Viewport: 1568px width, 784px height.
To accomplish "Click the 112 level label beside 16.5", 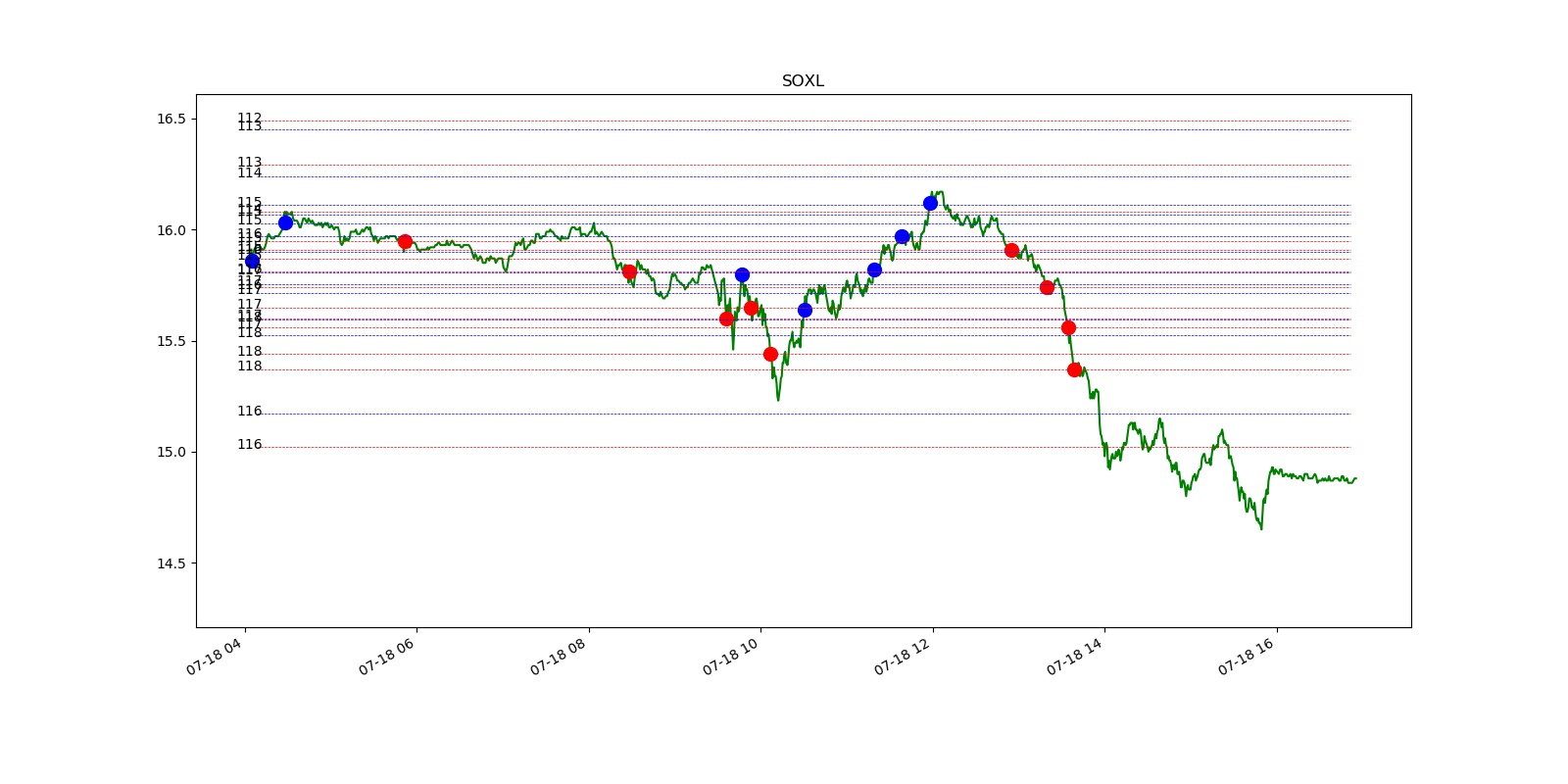I will (250, 118).
